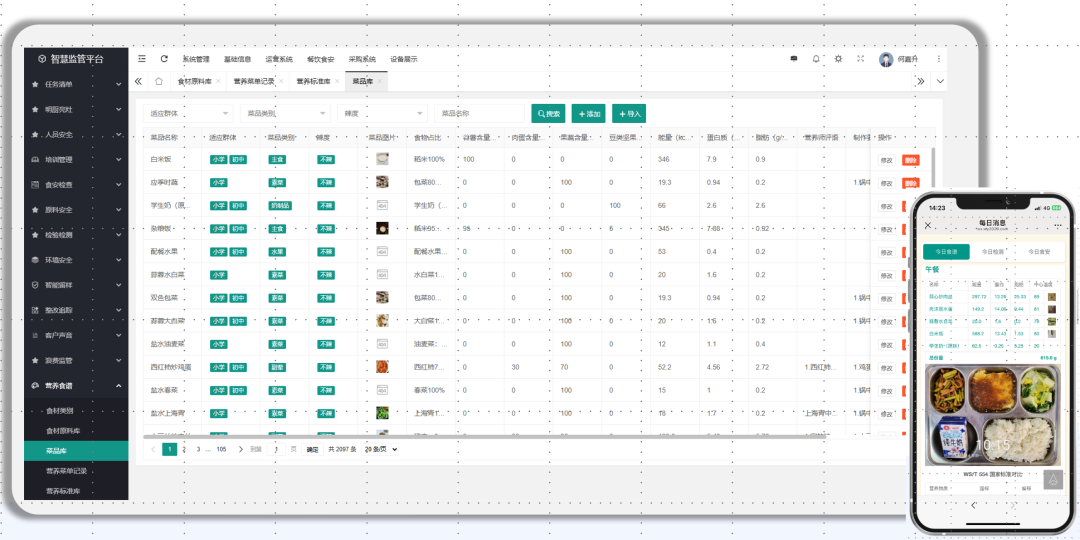Open the phone page's three-dot menu
This screenshot has height=540, width=1080.
click(1058, 225)
